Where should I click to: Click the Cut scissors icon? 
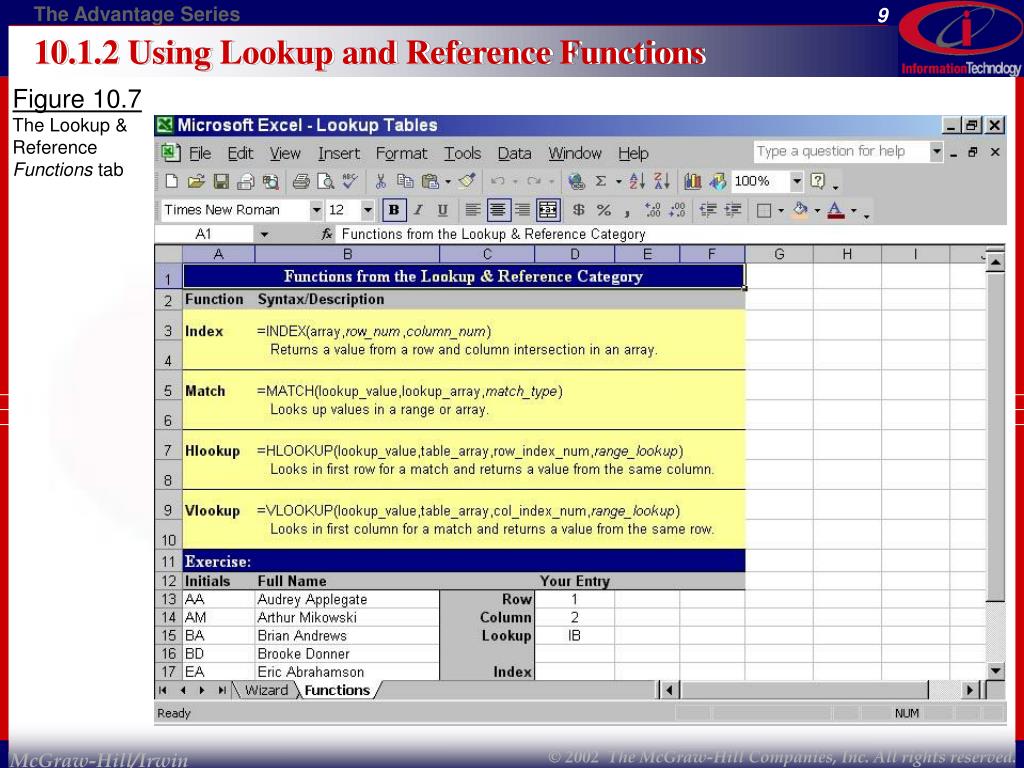pyautogui.click(x=381, y=182)
